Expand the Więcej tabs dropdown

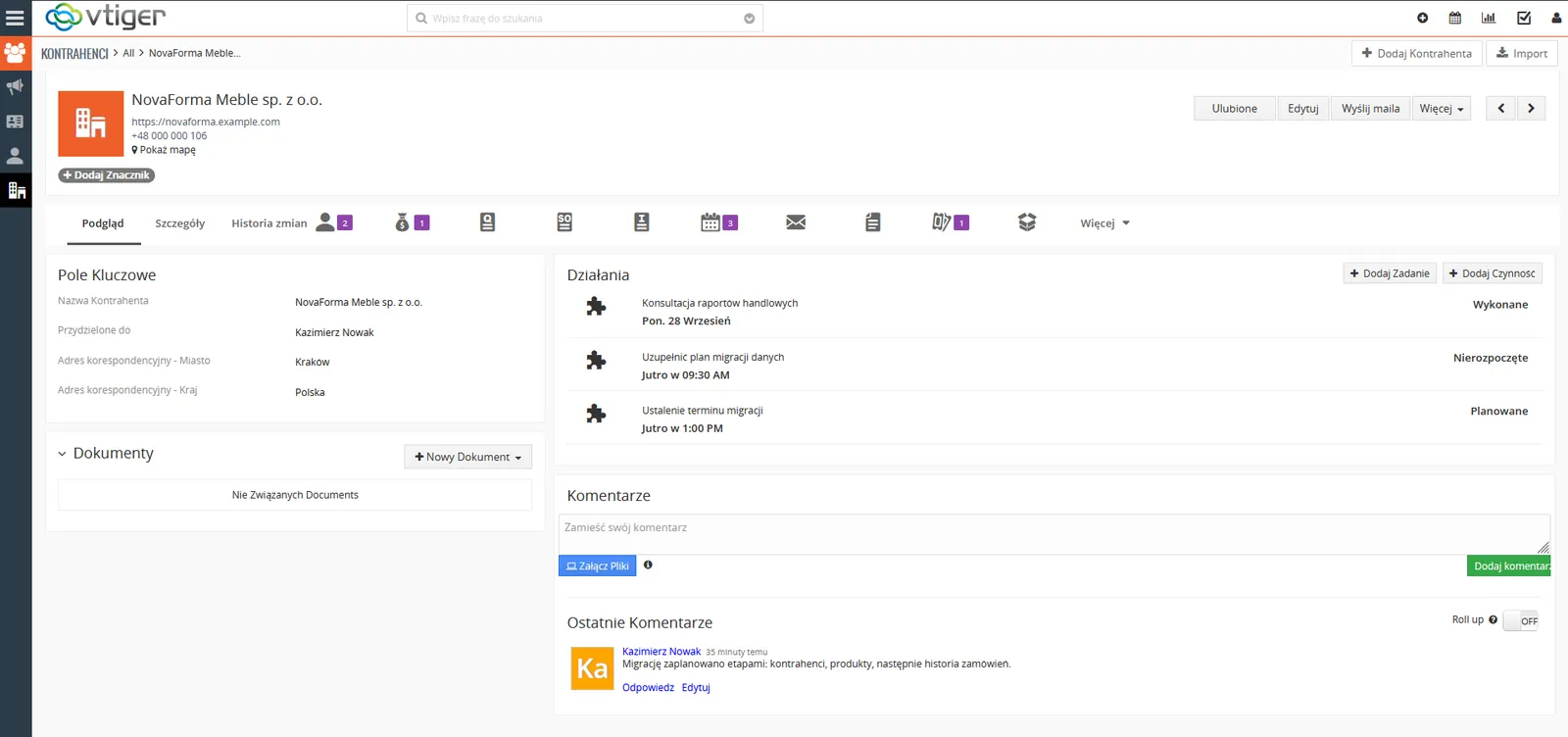(x=1104, y=223)
